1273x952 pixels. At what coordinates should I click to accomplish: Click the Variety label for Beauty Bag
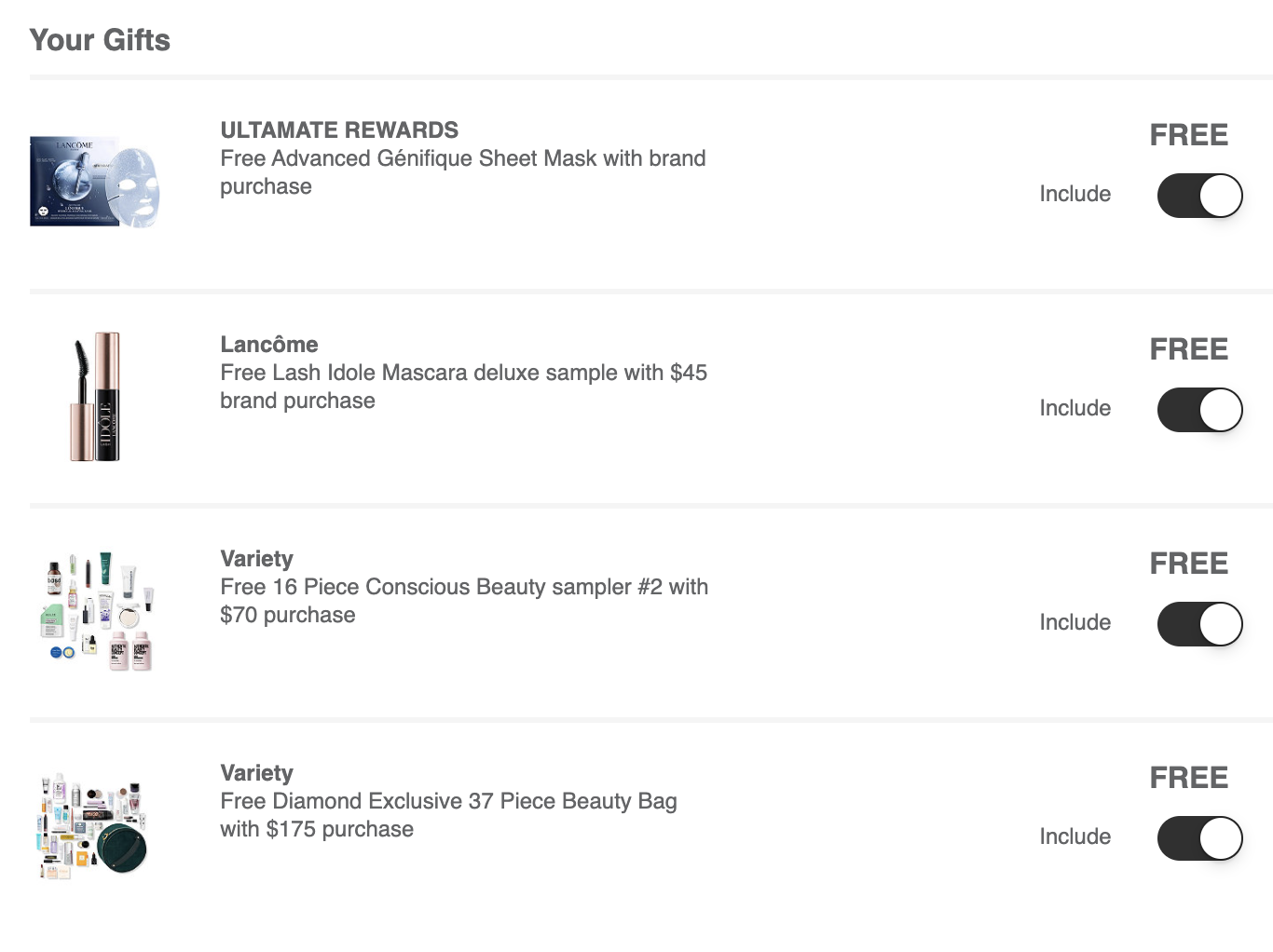pos(256,773)
